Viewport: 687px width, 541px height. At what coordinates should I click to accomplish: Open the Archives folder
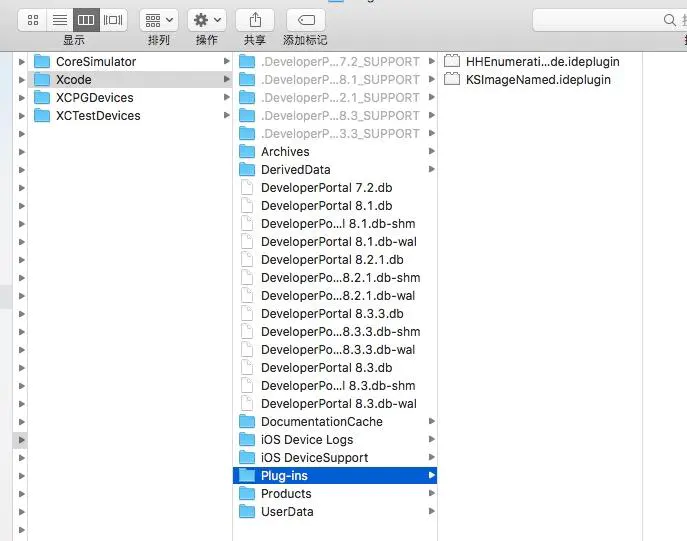[x=335, y=152]
